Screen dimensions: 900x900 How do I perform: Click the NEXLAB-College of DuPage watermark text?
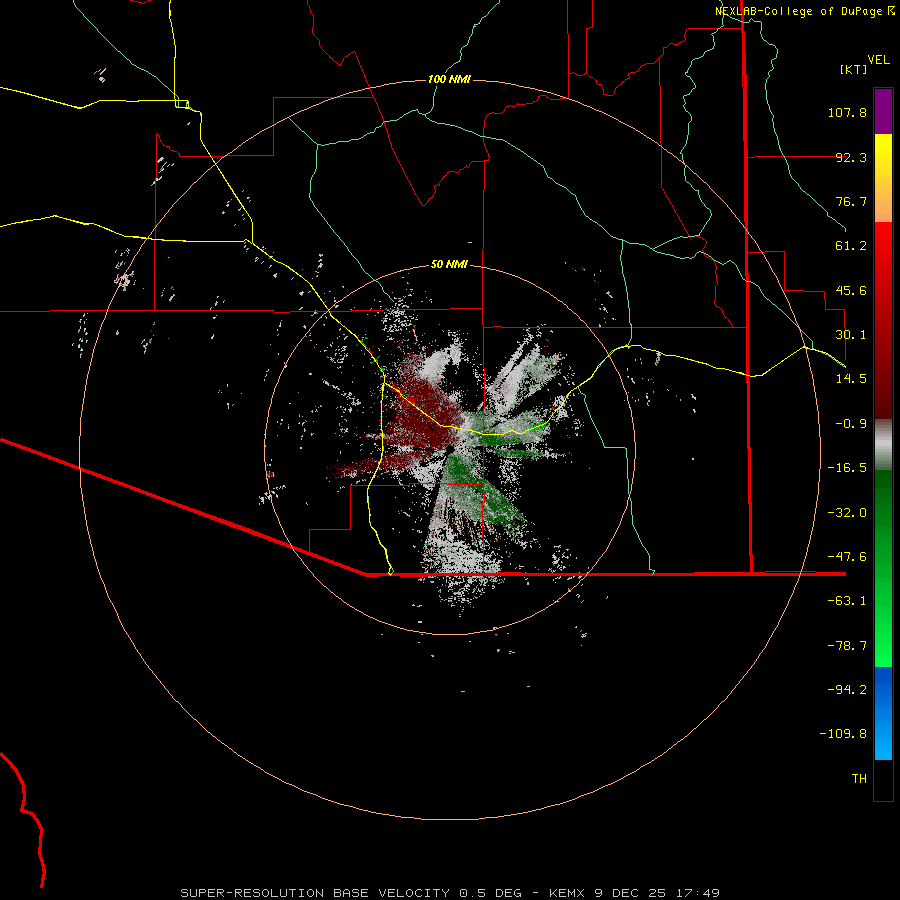[x=804, y=11]
